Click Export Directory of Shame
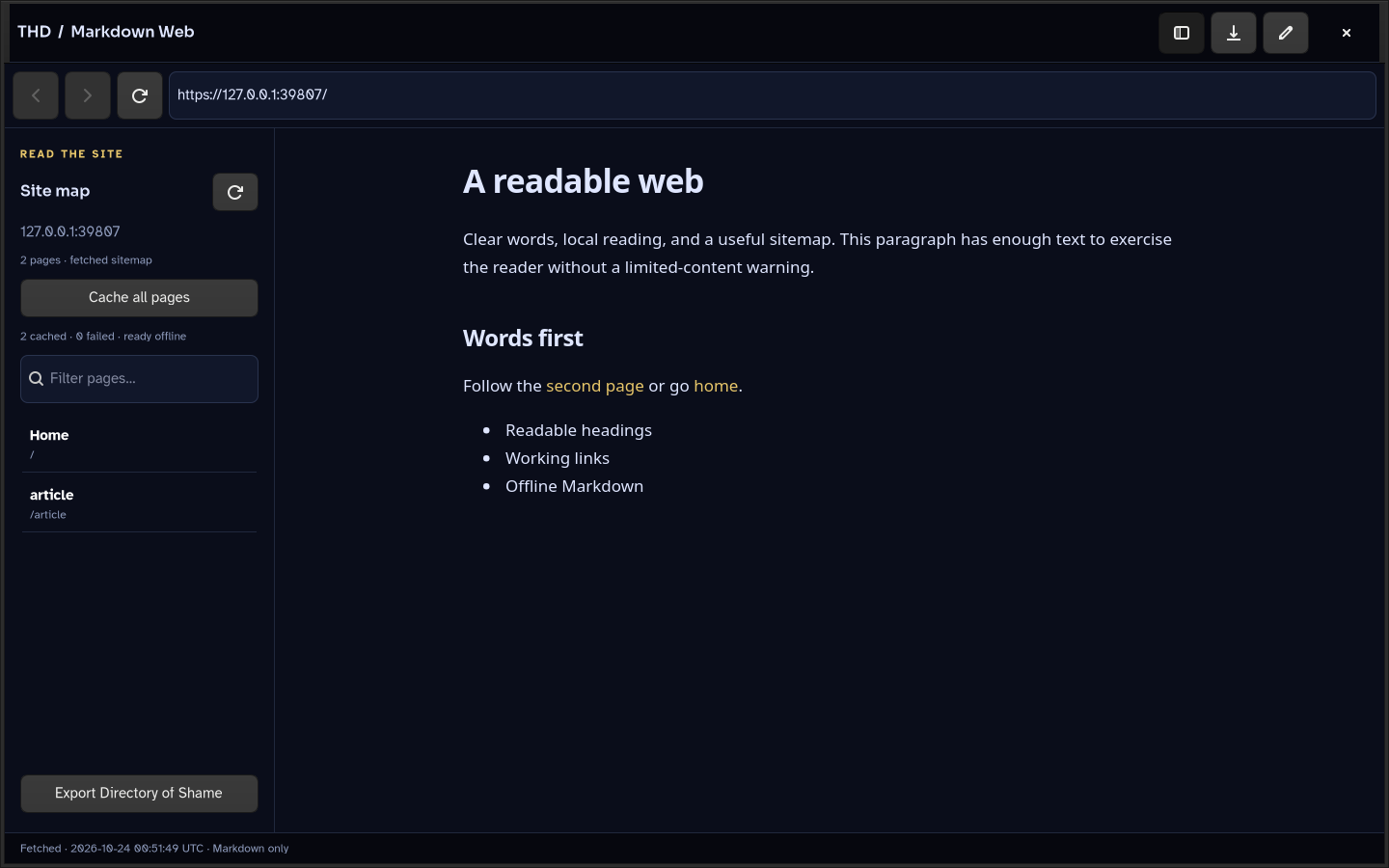1389x868 pixels. pyautogui.click(x=139, y=794)
